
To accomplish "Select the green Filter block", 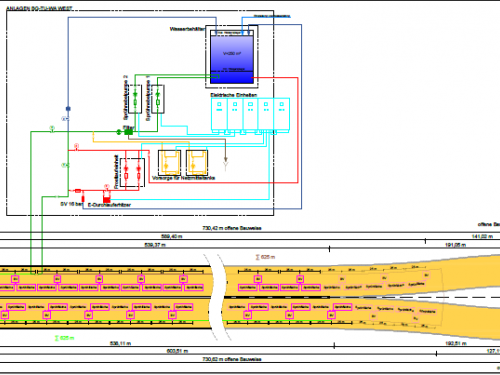I will point(128,132).
